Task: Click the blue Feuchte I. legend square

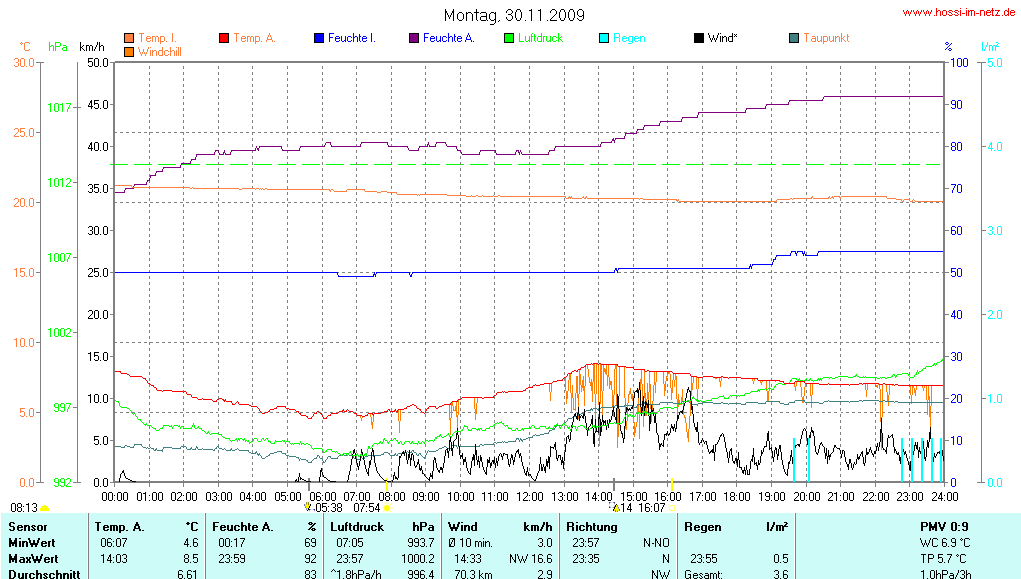Action: [x=319, y=38]
